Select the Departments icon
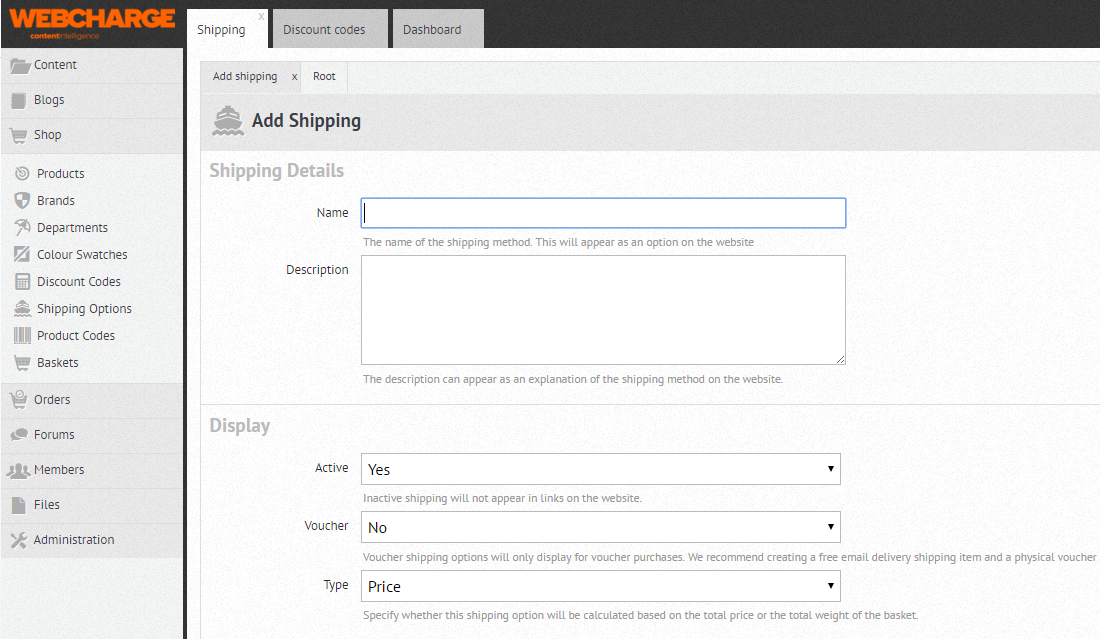The width and height of the screenshot is (1100, 639). point(22,228)
